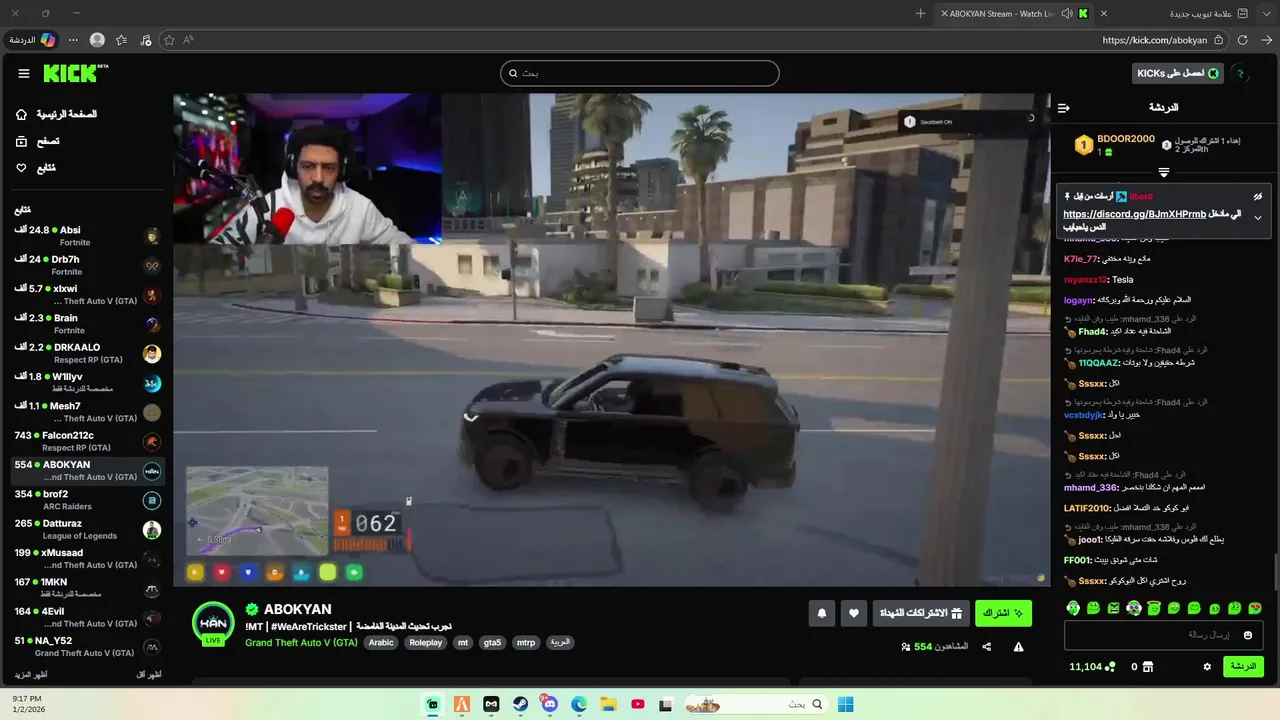Add page to favorites star icon
Image resolution: width=1280 pixels, height=720 pixels.
pyautogui.click(x=169, y=40)
